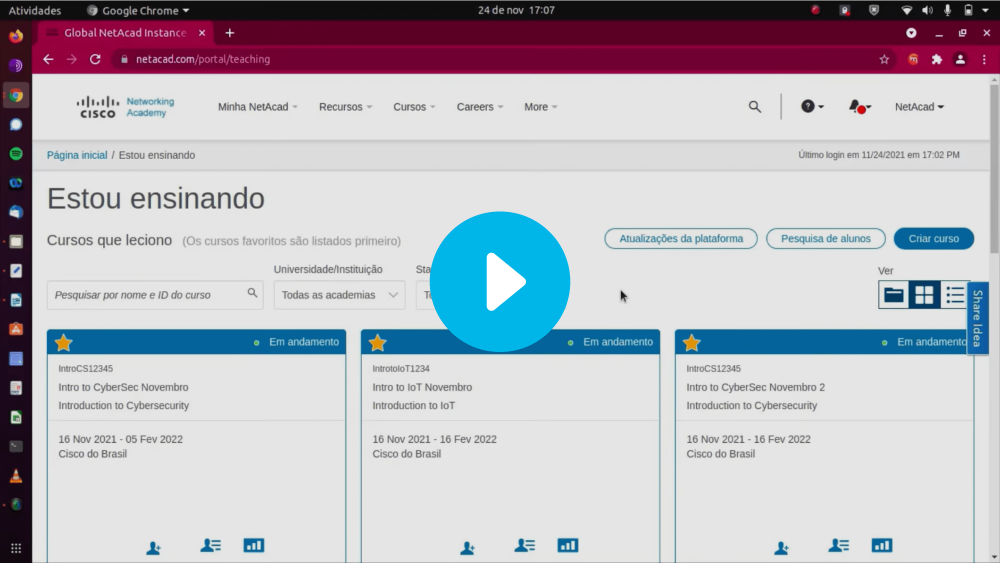The width and height of the screenshot is (1000, 563).
Task: Show applications grid in Ubuntu dock
Action: click(x=16, y=548)
